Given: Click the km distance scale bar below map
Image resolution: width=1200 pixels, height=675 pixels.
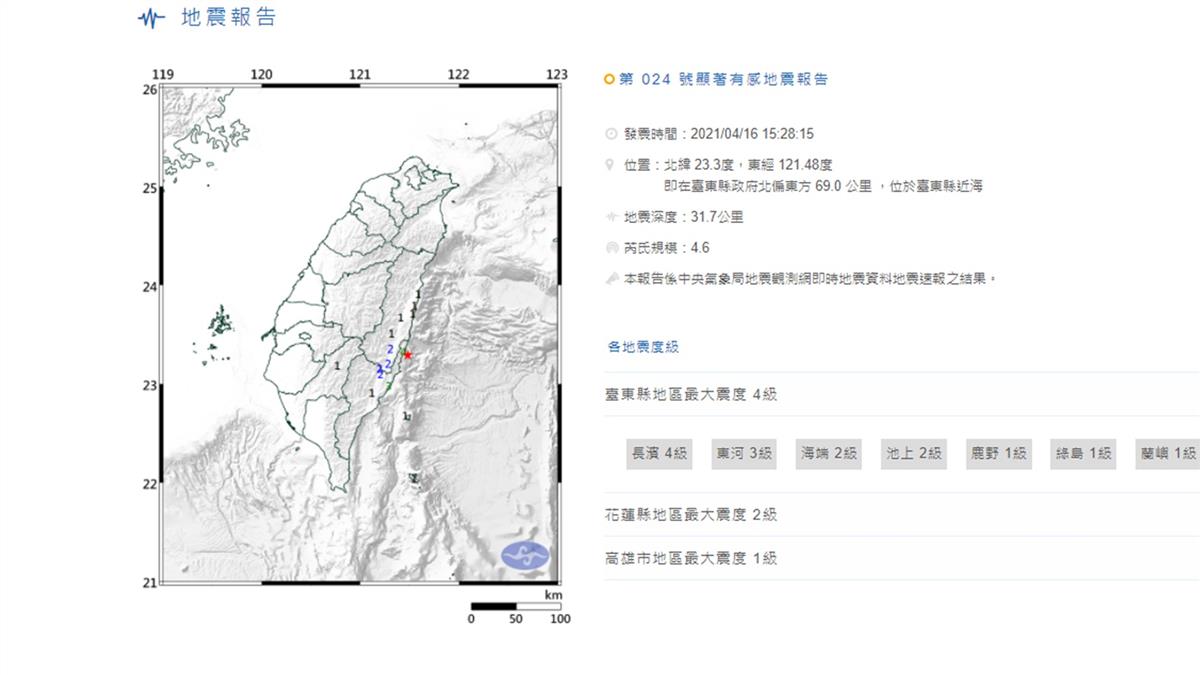Looking at the screenshot, I should 515,606.
